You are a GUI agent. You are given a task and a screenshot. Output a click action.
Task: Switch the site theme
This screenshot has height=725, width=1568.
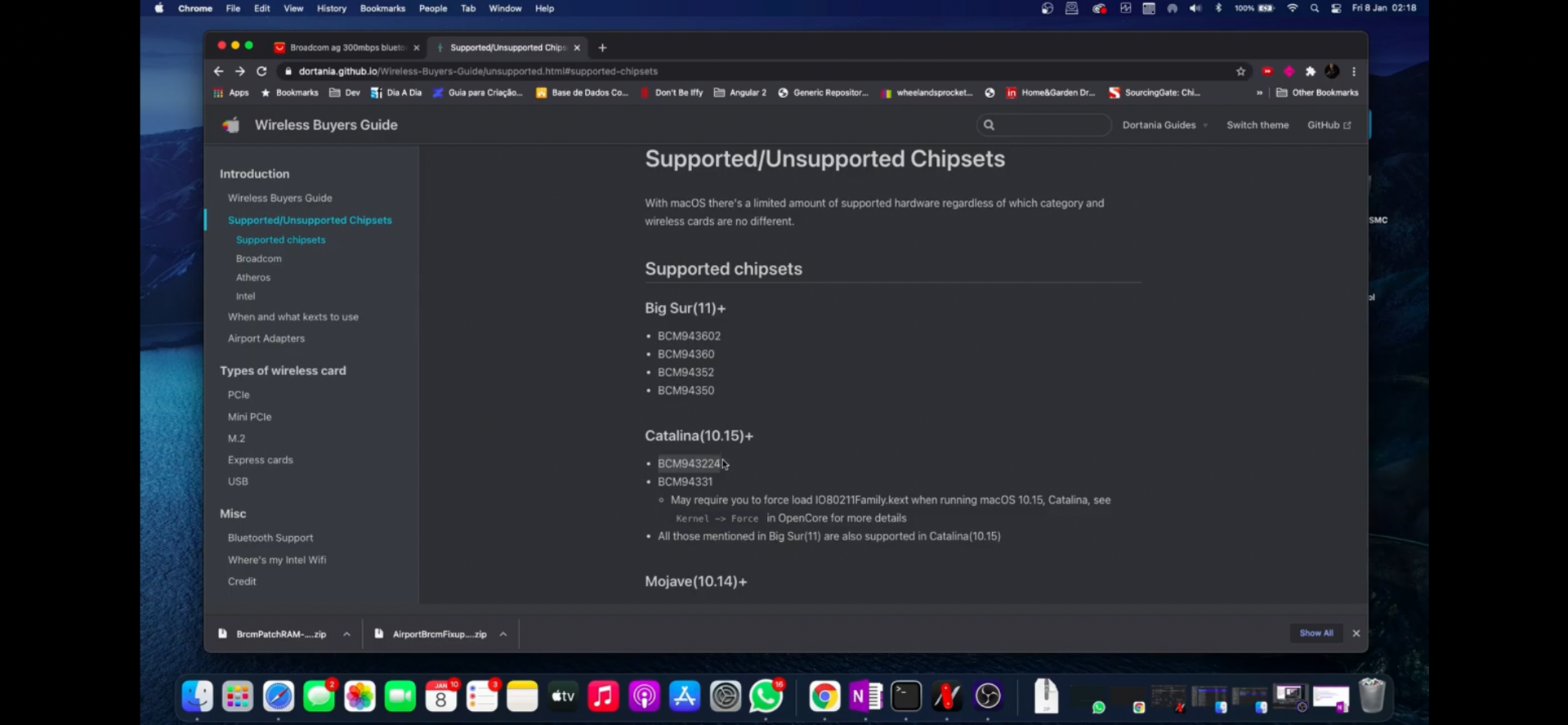[x=1258, y=125]
